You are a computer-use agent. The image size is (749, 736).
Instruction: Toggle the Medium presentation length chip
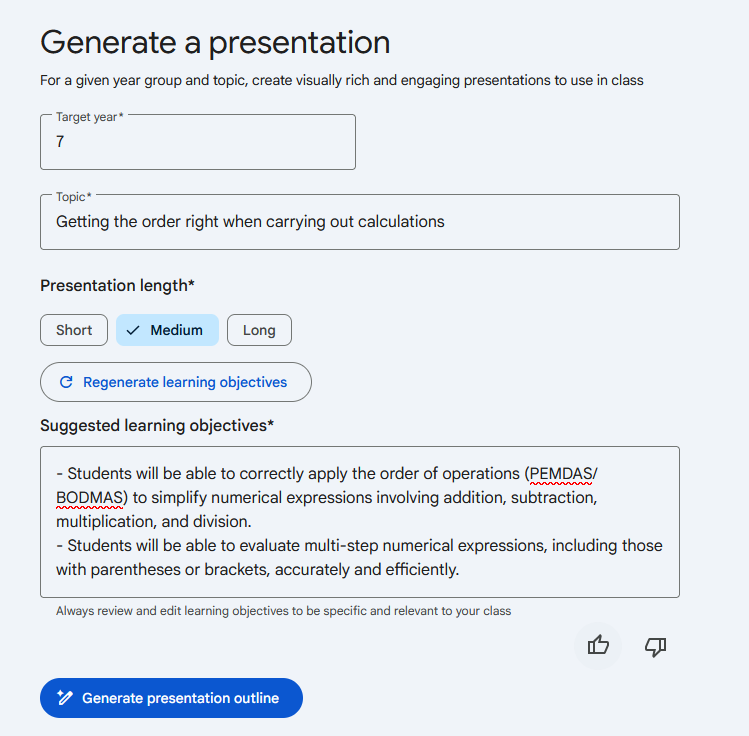(167, 330)
